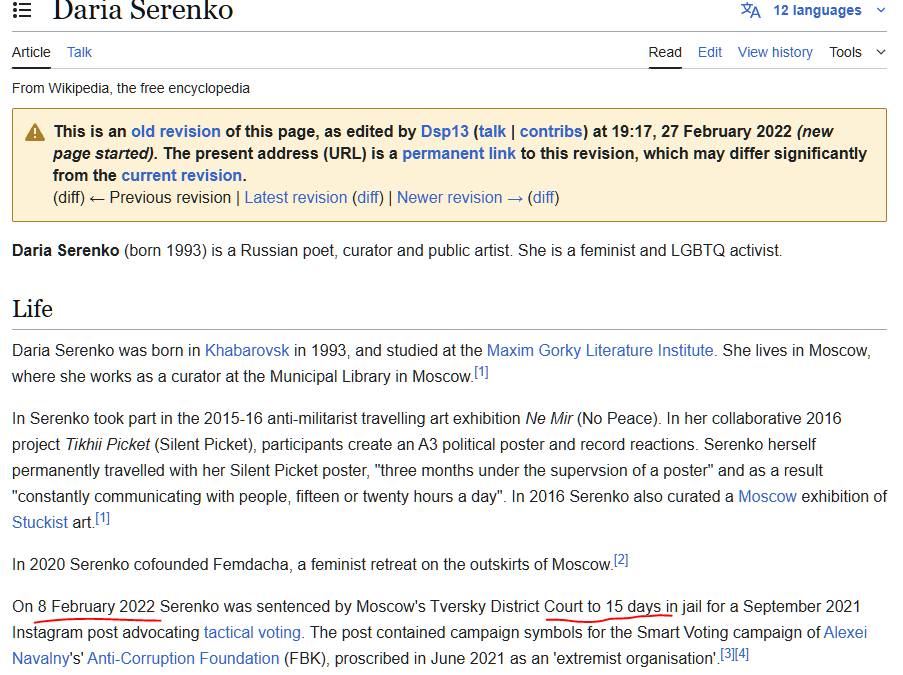903x675 pixels.
Task: Open Dsp13's talk page link
Action: click(492, 131)
